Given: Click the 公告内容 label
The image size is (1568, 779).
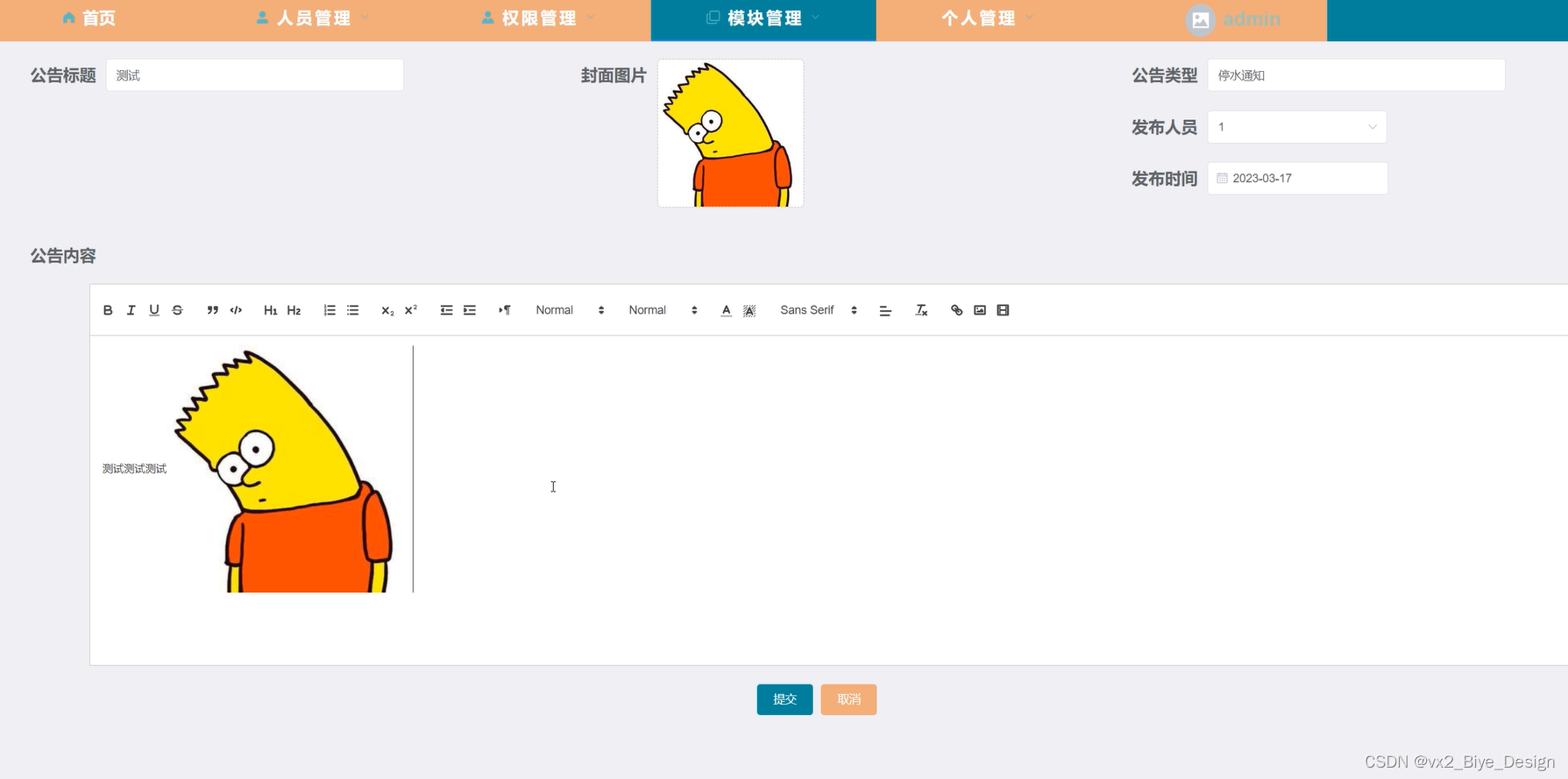Looking at the screenshot, I should click(63, 256).
